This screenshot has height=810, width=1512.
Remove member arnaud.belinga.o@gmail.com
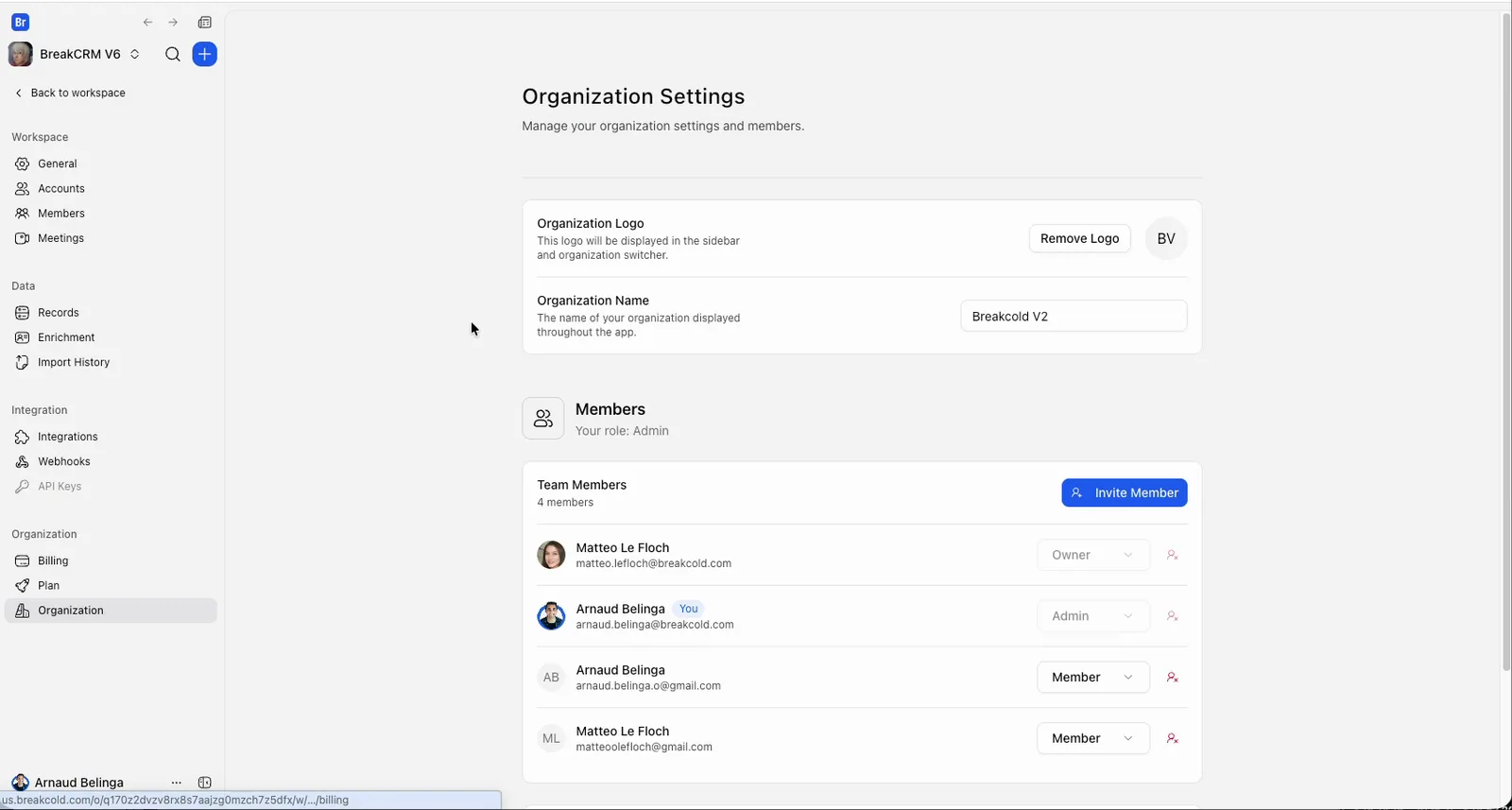(x=1173, y=677)
